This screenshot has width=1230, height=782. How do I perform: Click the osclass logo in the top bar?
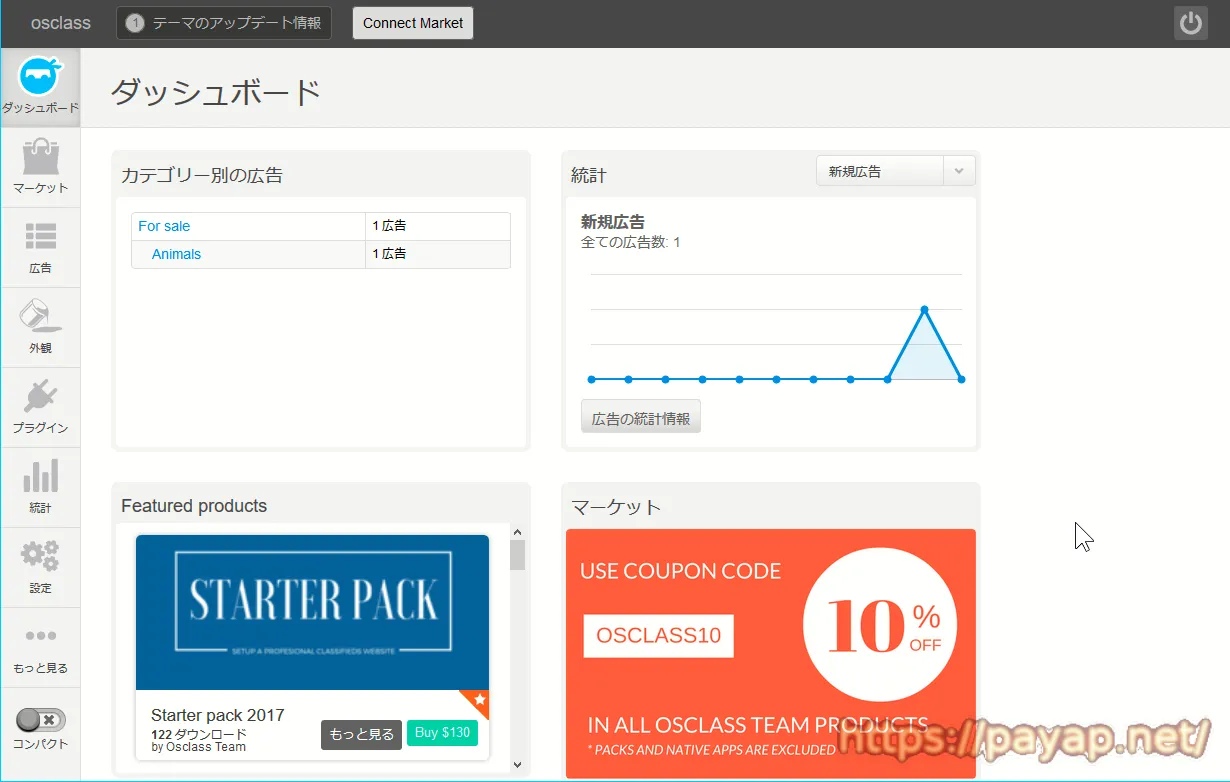point(60,22)
